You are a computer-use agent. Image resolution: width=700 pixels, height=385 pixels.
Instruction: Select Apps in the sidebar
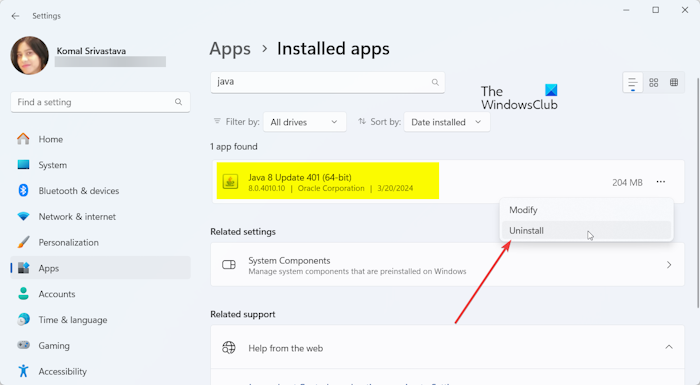click(100, 268)
